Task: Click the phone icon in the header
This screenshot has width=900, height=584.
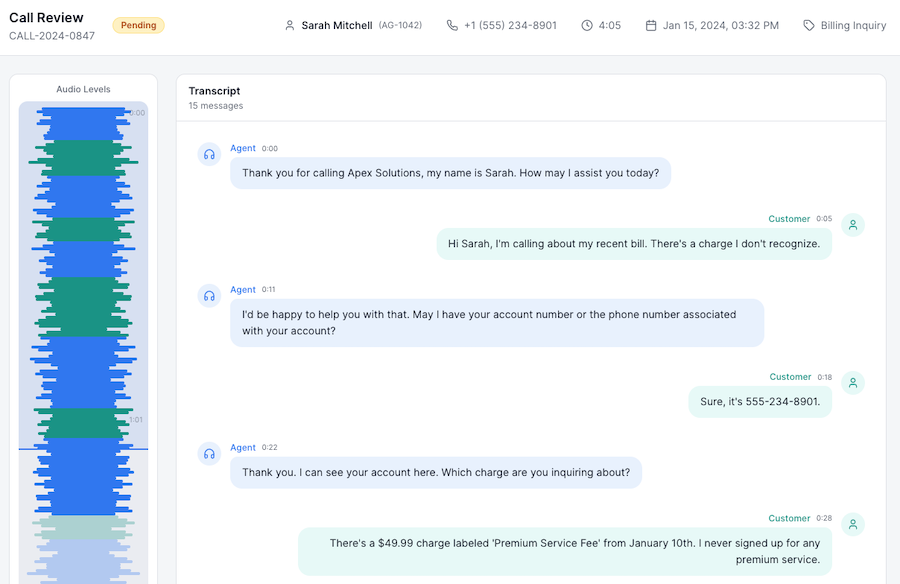Action: [452, 26]
